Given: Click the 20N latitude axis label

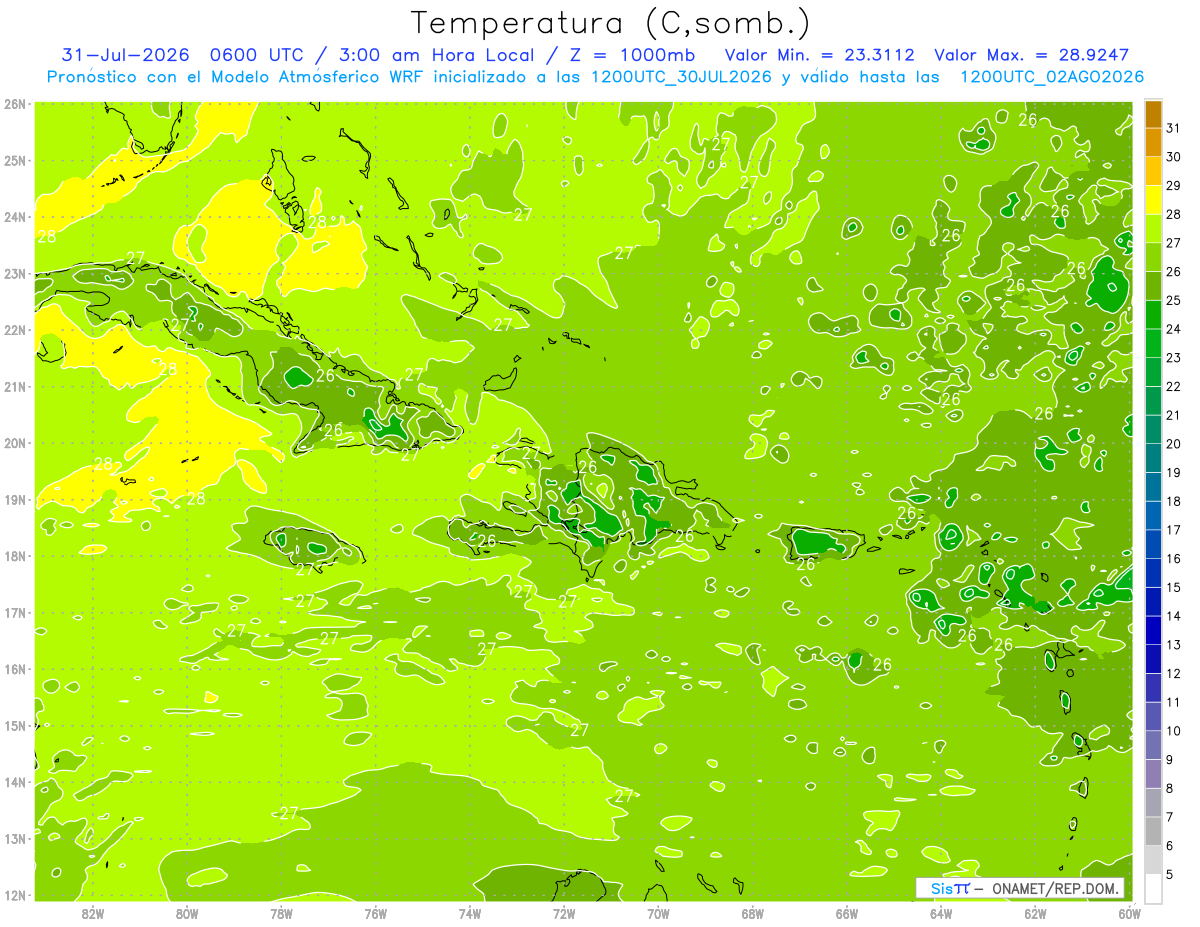Looking at the screenshot, I should [15, 443].
